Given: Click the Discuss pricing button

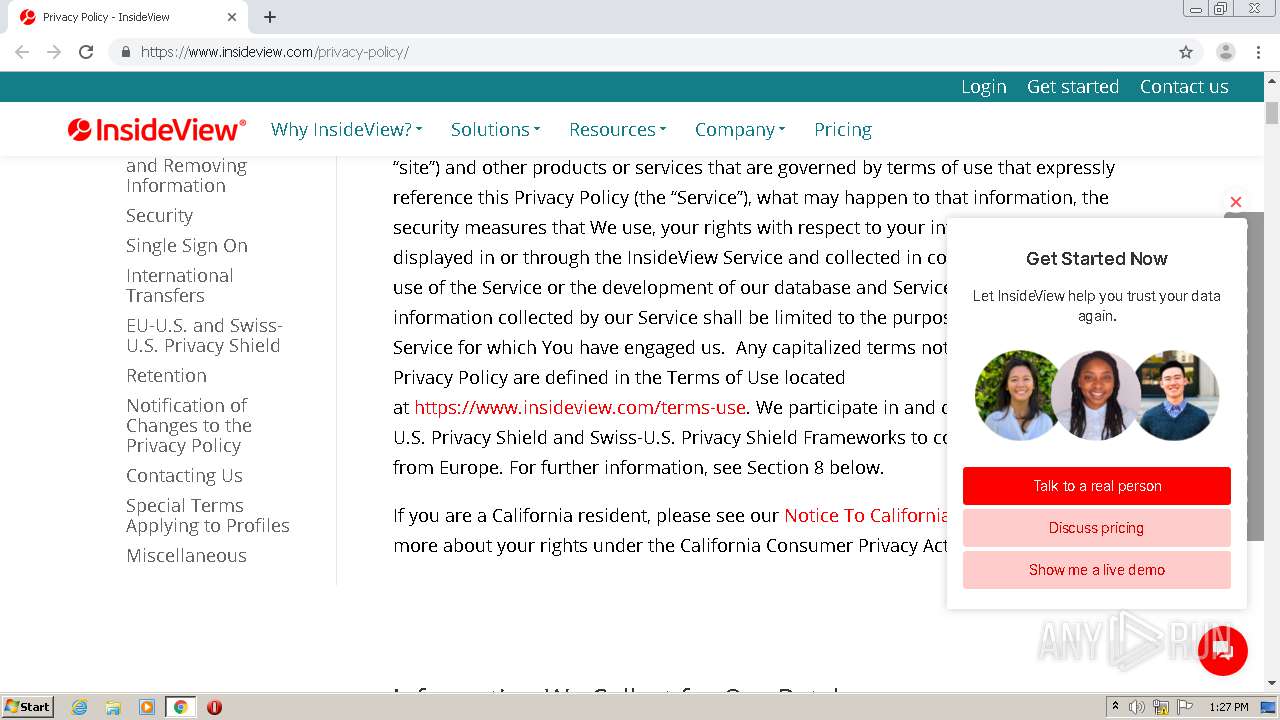Looking at the screenshot, I should (x=1097, y=528).
